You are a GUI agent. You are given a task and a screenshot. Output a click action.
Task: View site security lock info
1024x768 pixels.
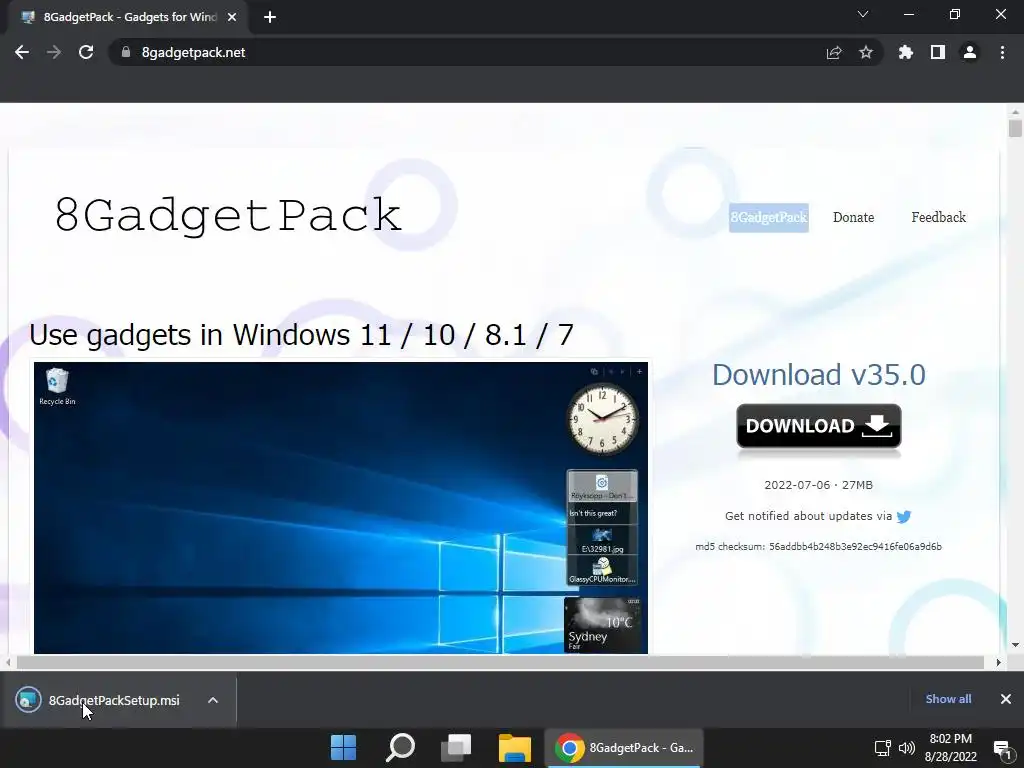[126, 52]
